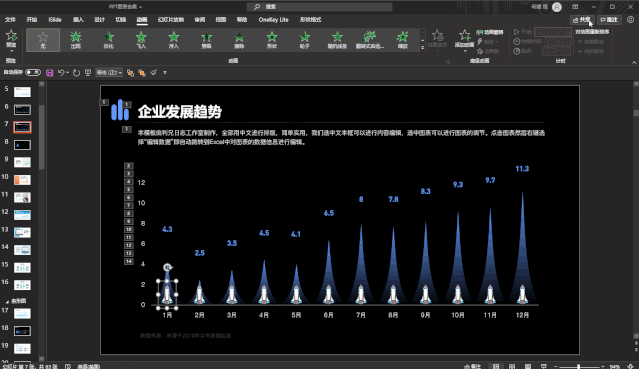The image size is (639, 369).
Task: Apply the 出现 (Appear) animation
Action: (x=76, y=40)
